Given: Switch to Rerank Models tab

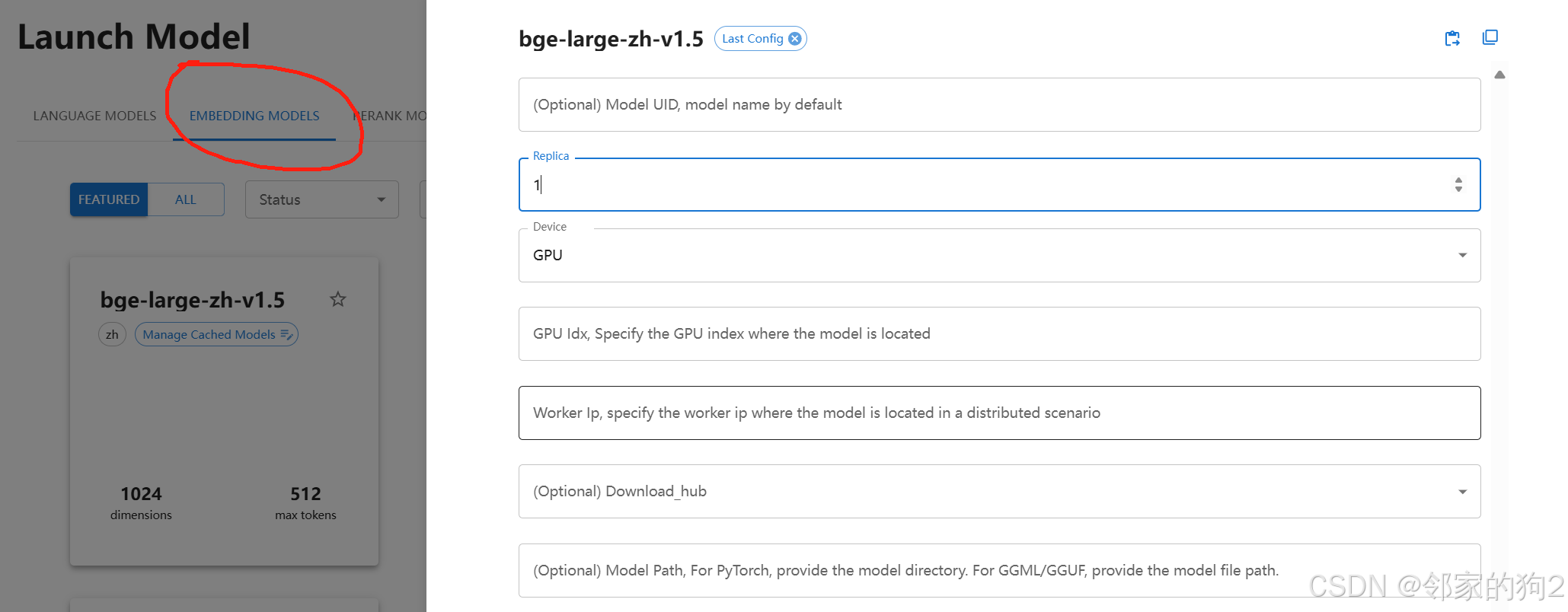Looking at the screenshot, I should (389, 116).
